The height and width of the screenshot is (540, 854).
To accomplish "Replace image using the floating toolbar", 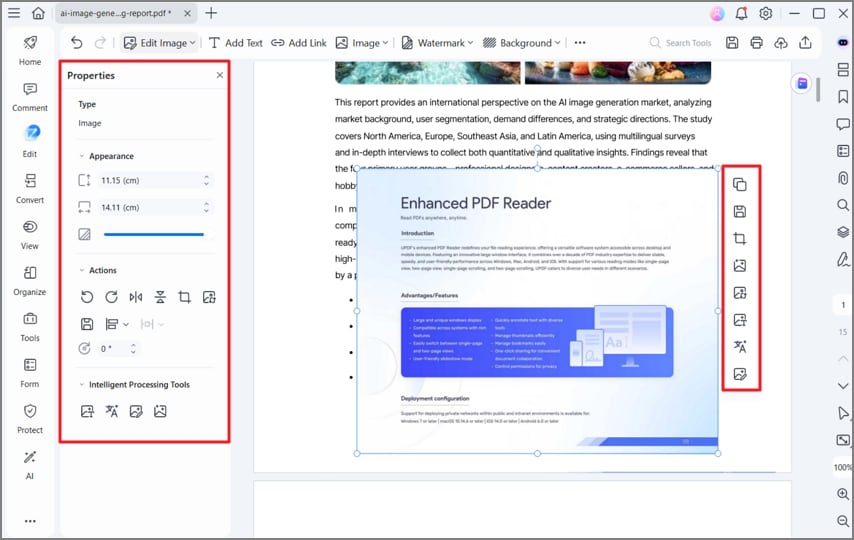I will [740, 293].
